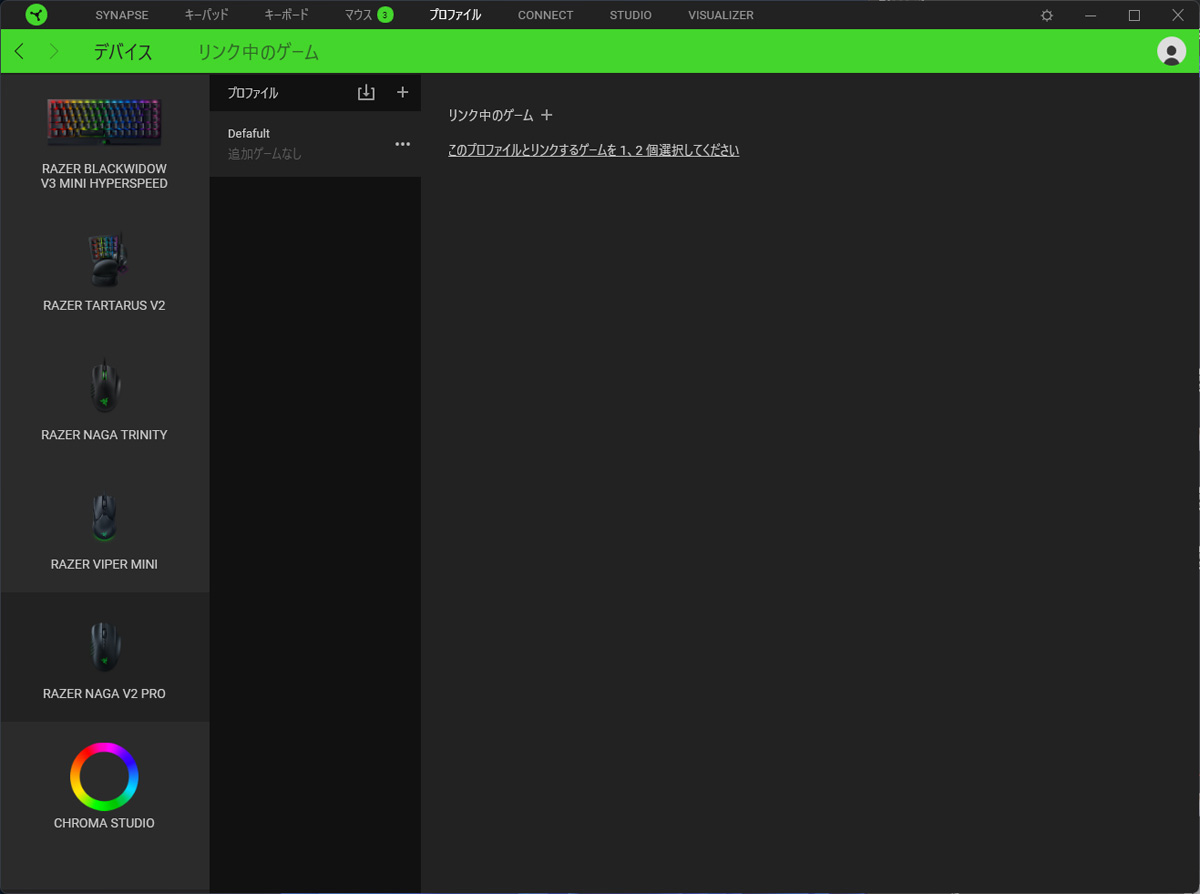Open the Default profile three-dot menu
This screenshot has width=1200, height=894.
[x=402, y=144]
